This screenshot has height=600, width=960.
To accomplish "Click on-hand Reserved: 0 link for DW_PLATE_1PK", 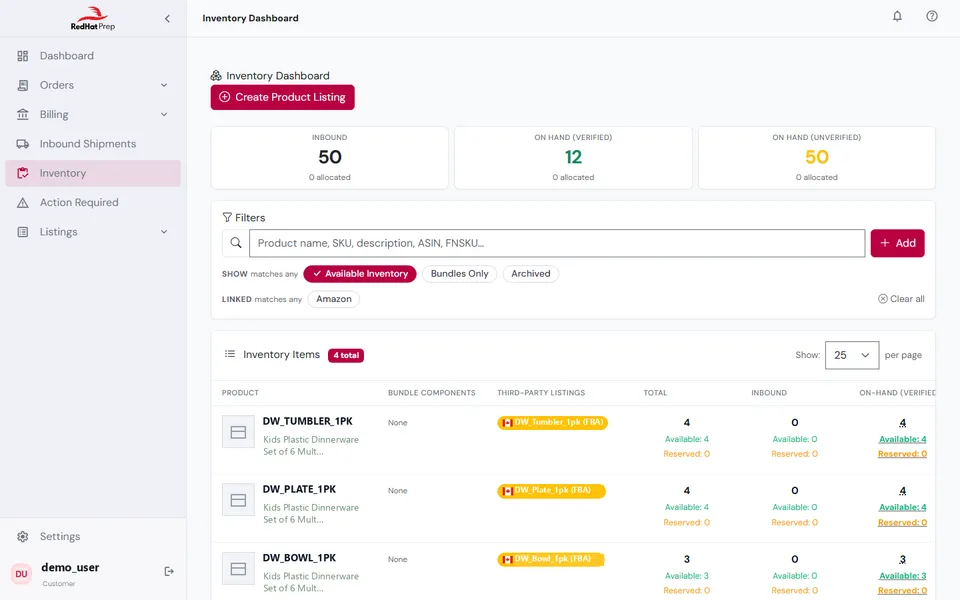I will 902,522.
